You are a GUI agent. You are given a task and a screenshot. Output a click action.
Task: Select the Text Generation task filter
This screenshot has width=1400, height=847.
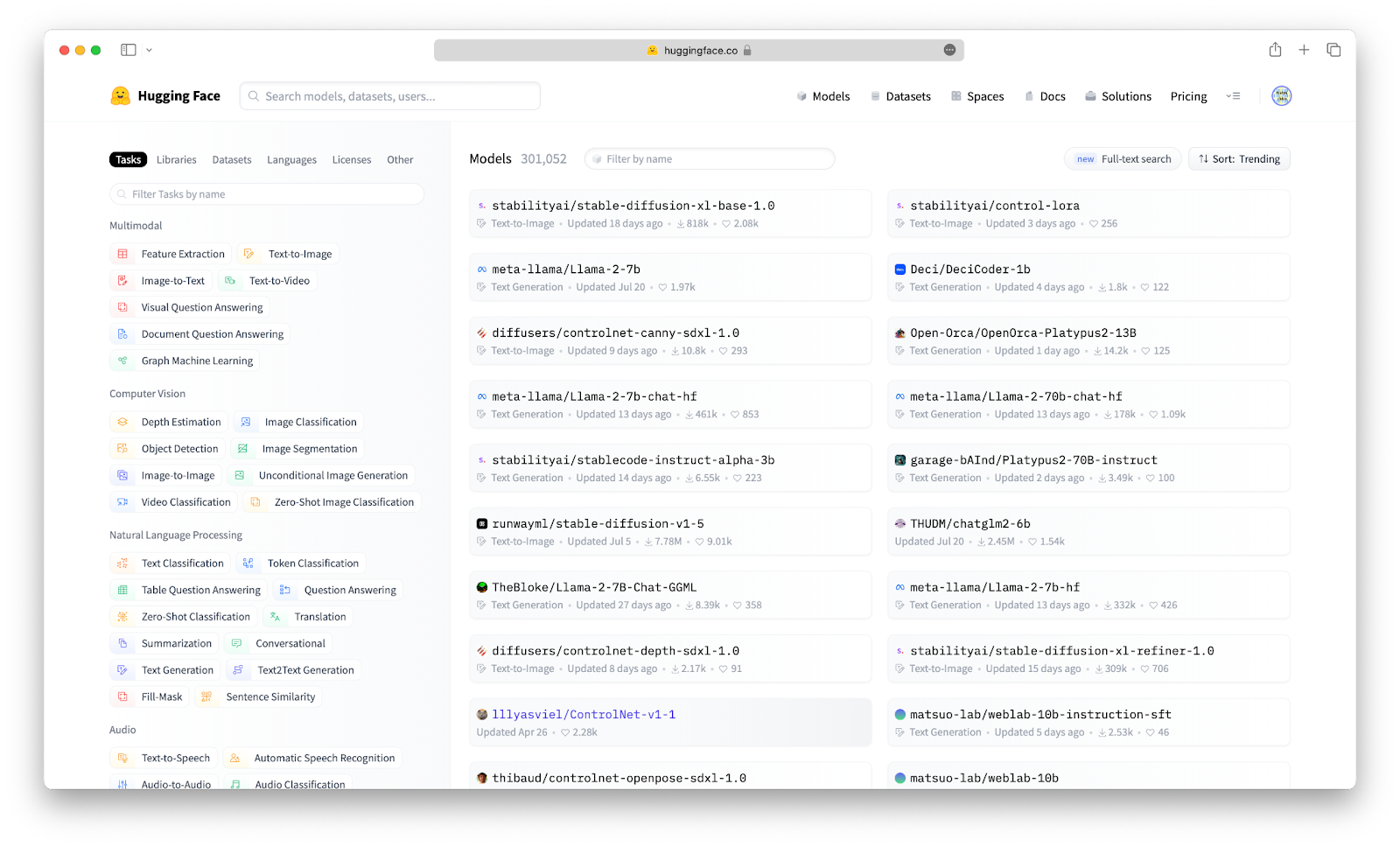click(x=165, y=670)
